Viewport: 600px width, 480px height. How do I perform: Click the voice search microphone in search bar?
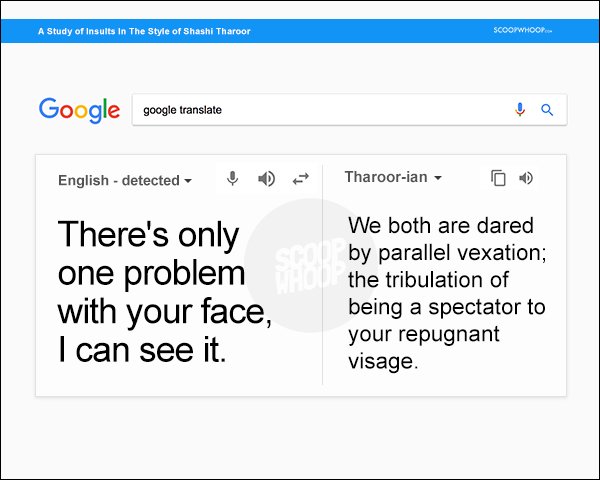tap(520, 110)
